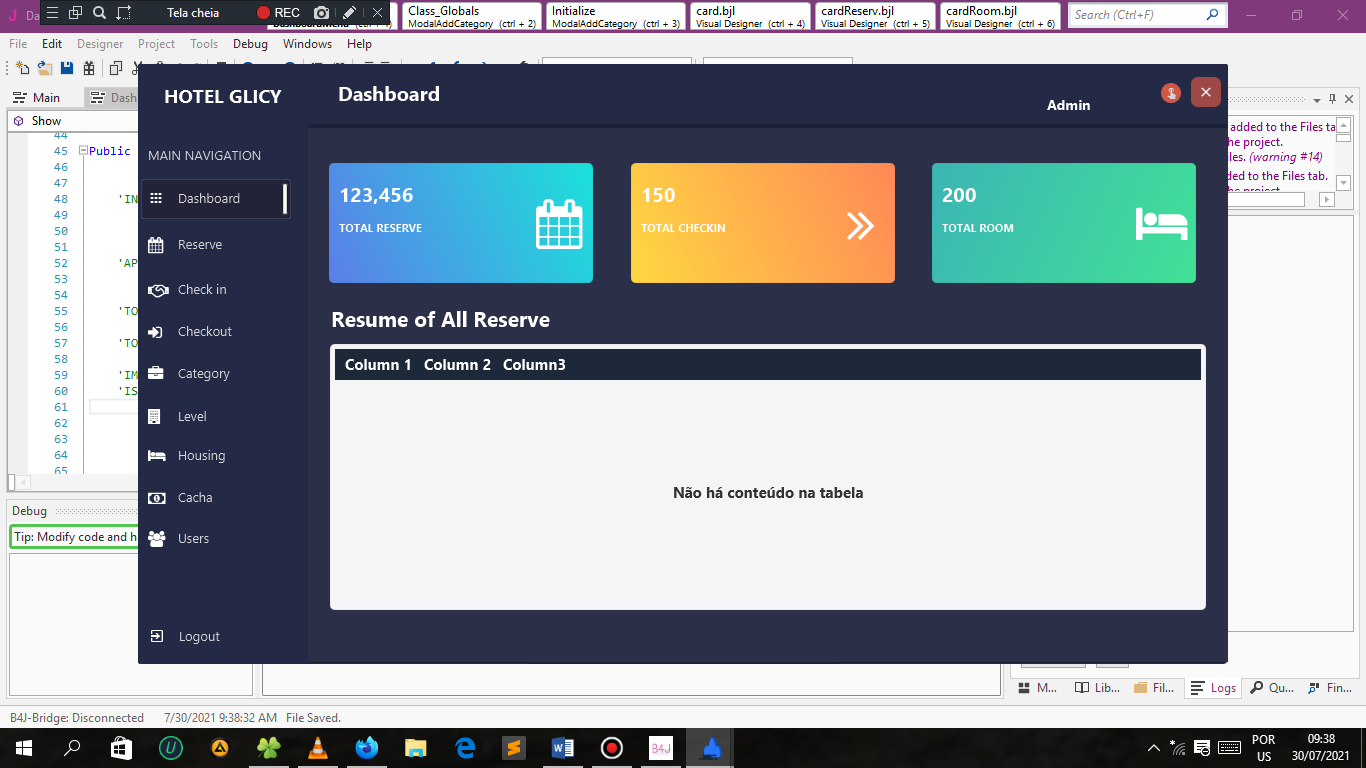Viewport: 1366px width, 768px height.
Task: Show hidden system tray icons
Action: (x=1154, y=747)
